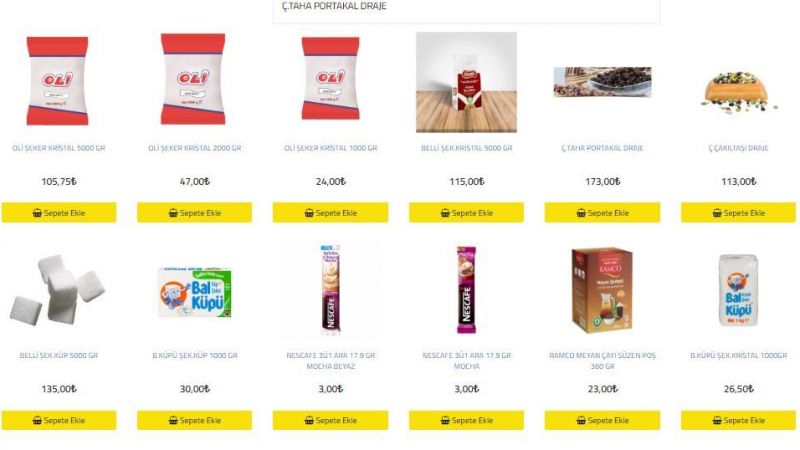Add Oli Şeker Kristal 1000 GR to basket
The width and height of the screenshot is (800, 450).
click(x=330, y=213)
